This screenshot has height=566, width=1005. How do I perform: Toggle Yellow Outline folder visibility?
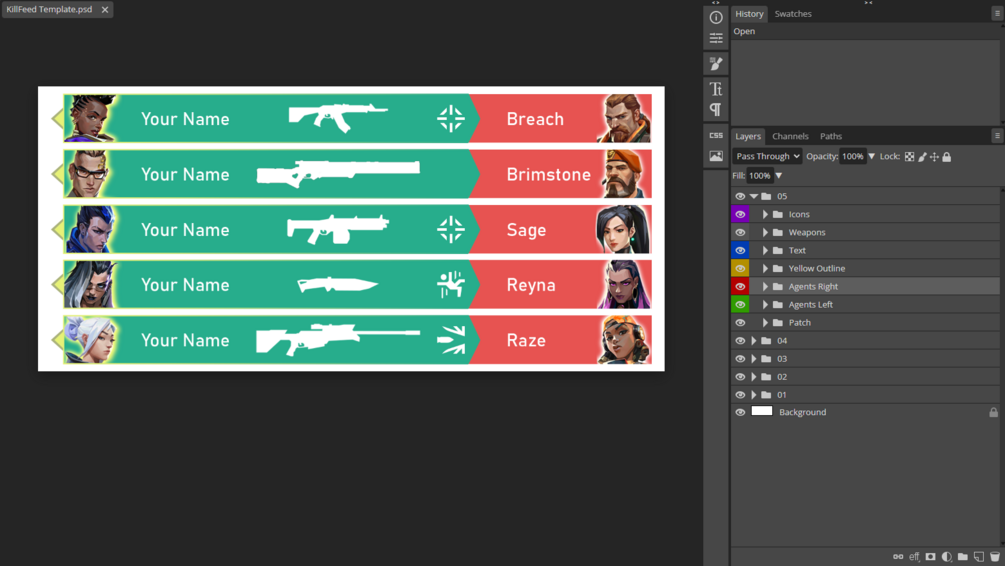740,269
